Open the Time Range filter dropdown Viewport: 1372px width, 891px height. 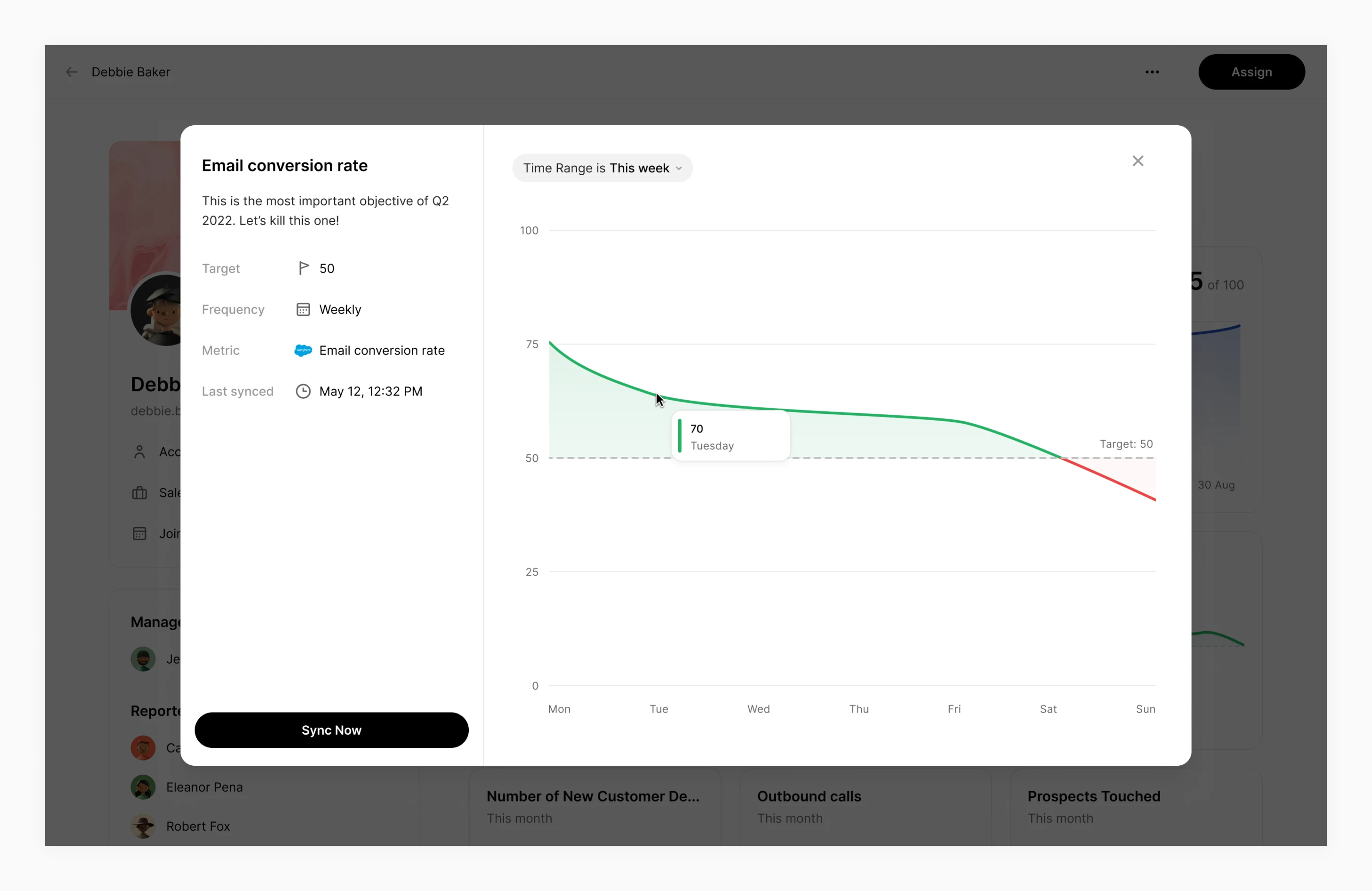point(602,168)
